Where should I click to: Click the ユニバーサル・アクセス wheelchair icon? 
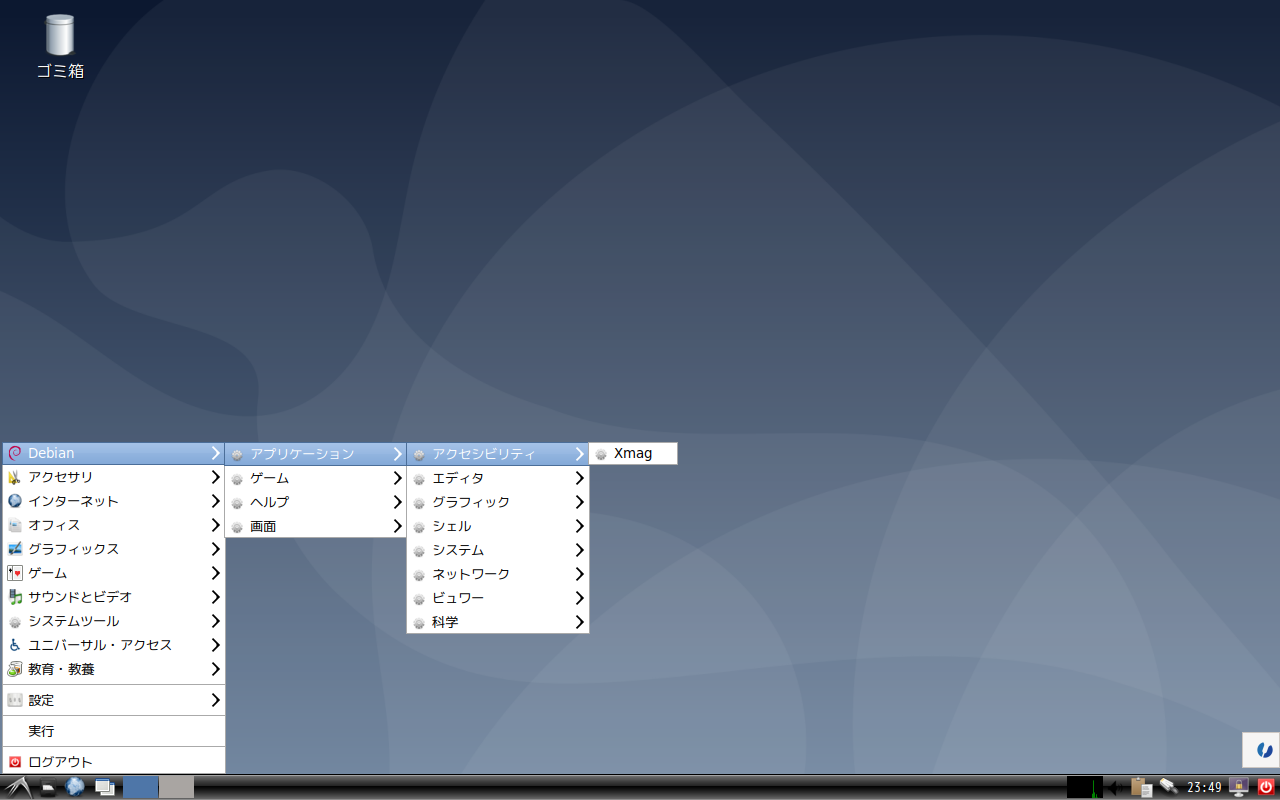point(15,646)
